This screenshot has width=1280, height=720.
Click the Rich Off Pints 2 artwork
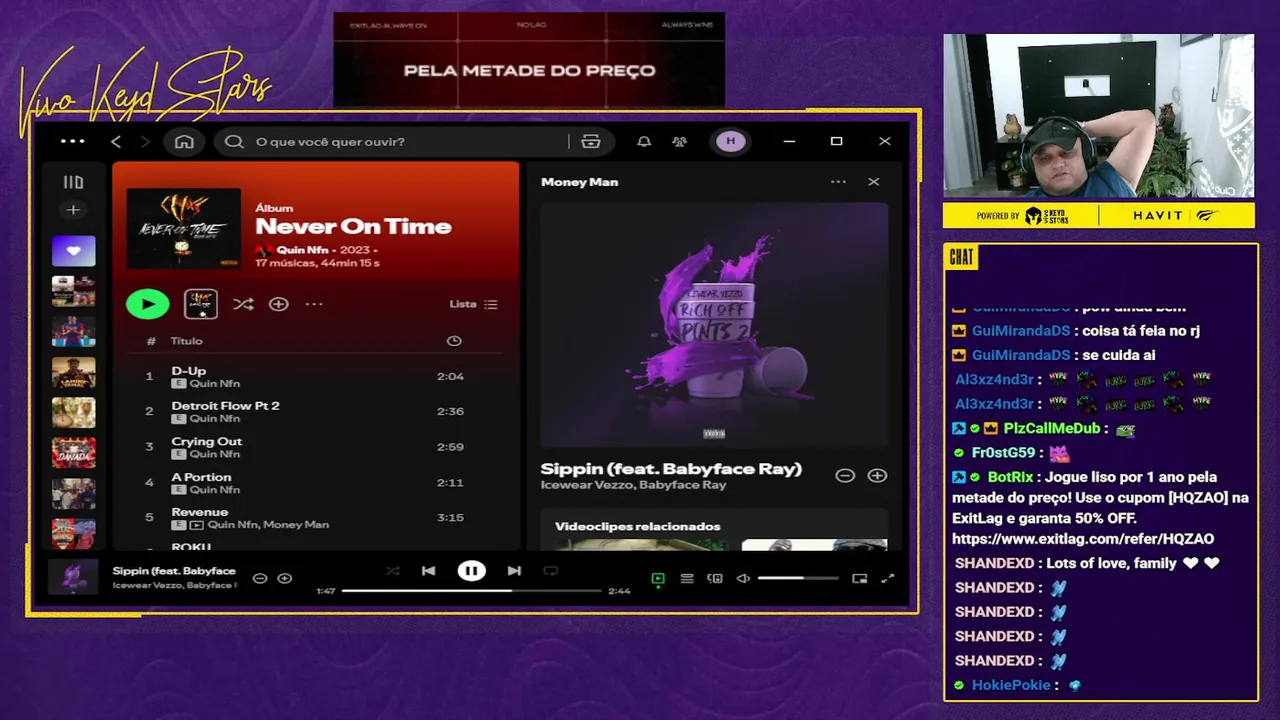coord(714,325)
